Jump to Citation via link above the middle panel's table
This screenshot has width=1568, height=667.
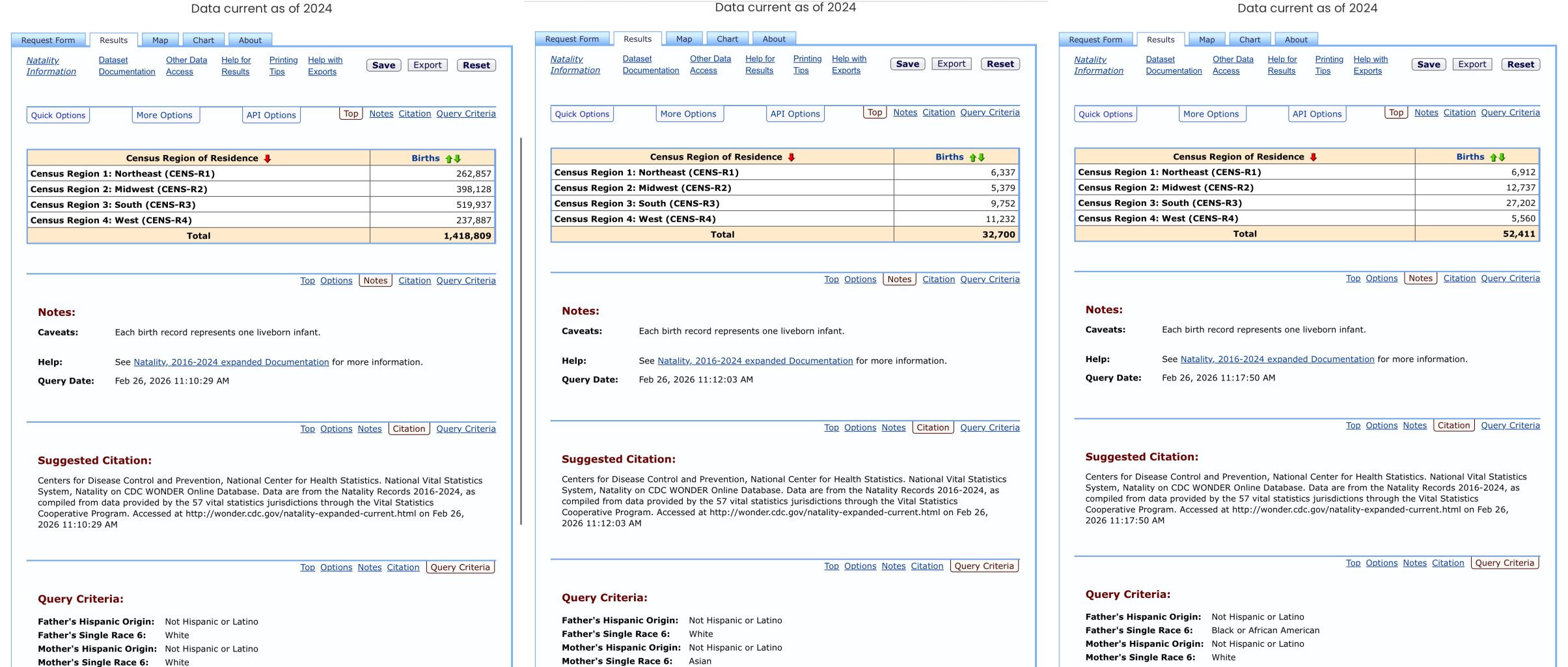tap(939, 112)
